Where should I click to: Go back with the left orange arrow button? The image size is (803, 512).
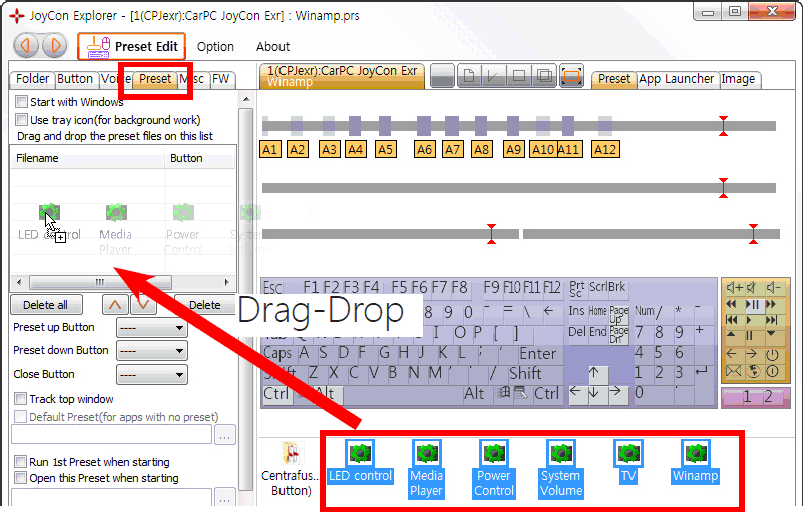coord(26,46)
